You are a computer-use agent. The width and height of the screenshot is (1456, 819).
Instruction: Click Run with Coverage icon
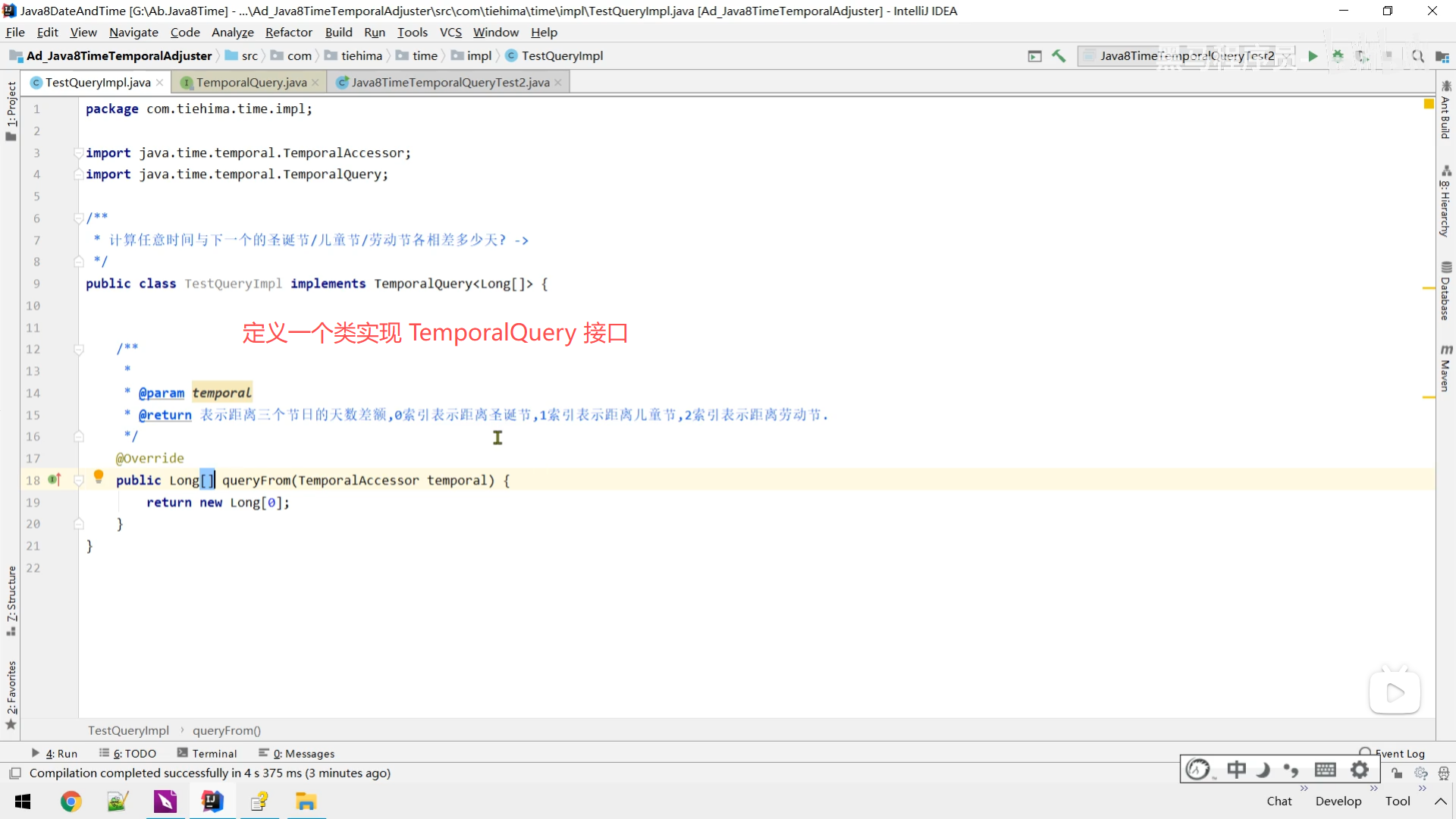1363,56
